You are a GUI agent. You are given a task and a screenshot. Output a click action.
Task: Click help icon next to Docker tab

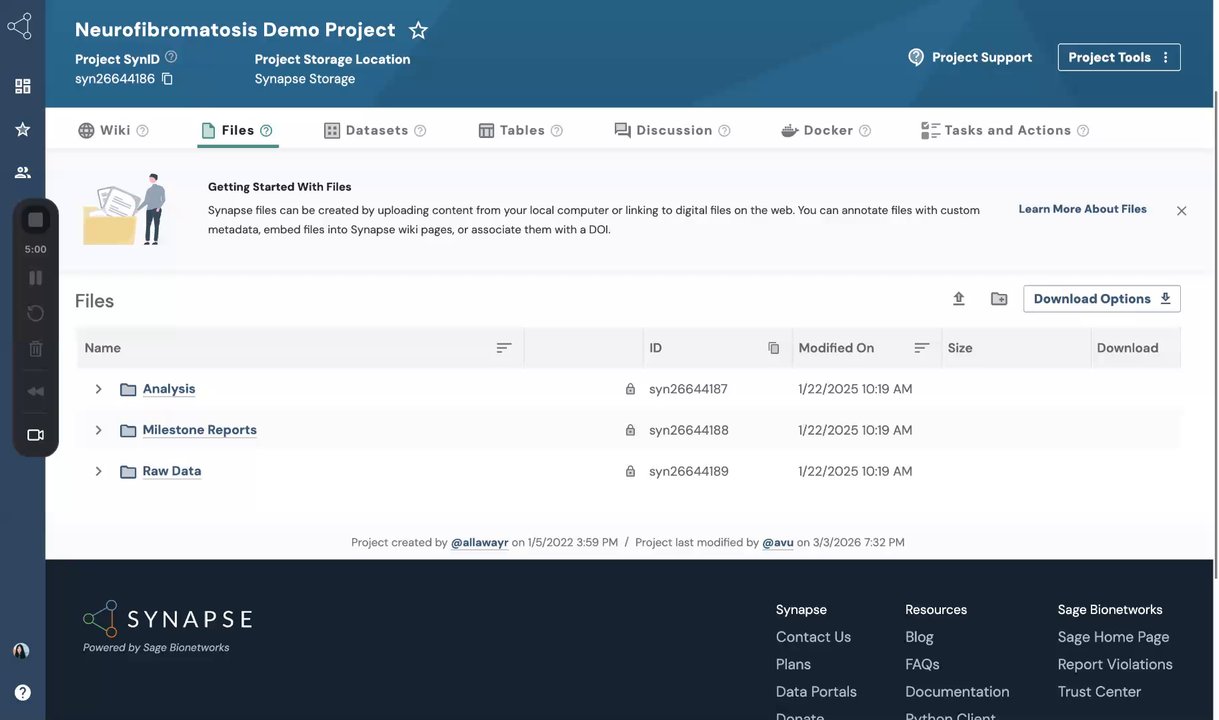(x=865, y=131)
